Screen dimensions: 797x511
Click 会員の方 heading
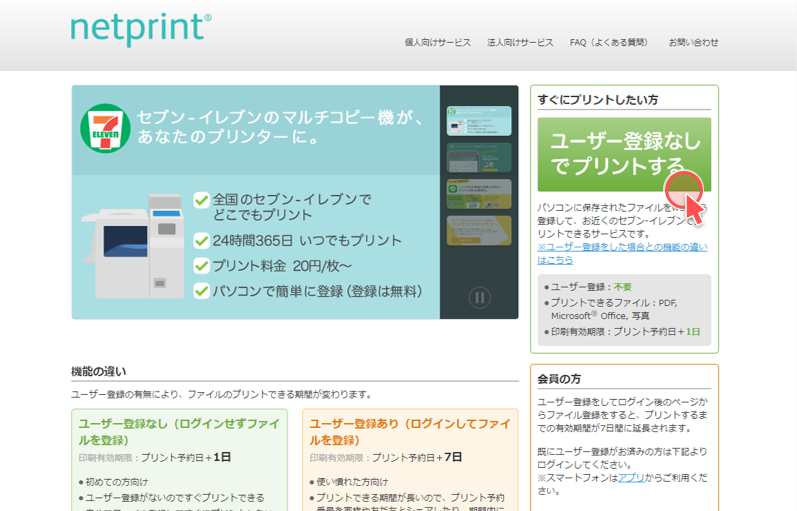click(x=559, y=379)
